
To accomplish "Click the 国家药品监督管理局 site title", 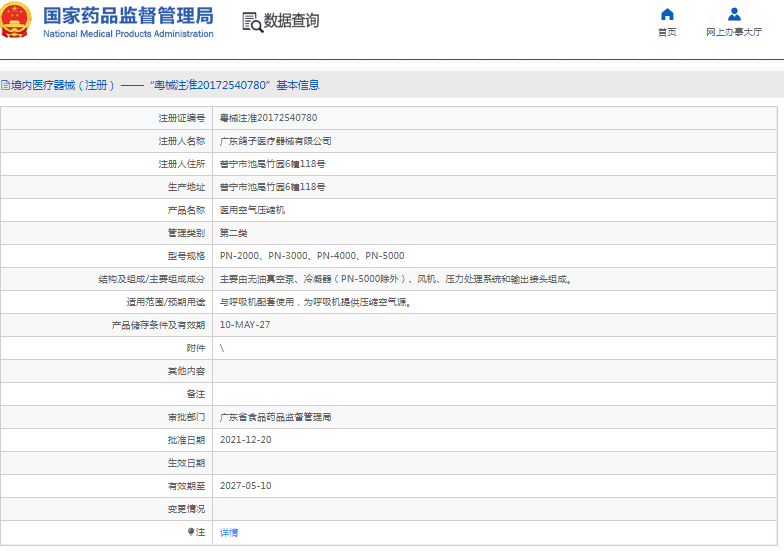I will (x=128, y=15).
